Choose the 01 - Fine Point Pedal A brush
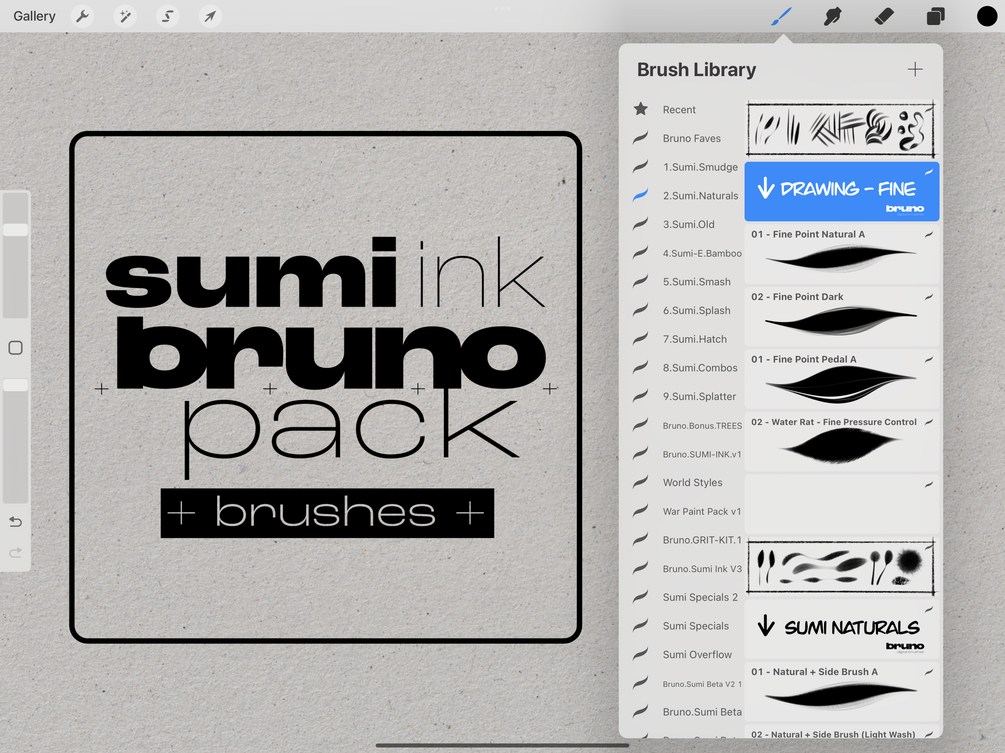Screen dimensions: 1005x753 842,379
